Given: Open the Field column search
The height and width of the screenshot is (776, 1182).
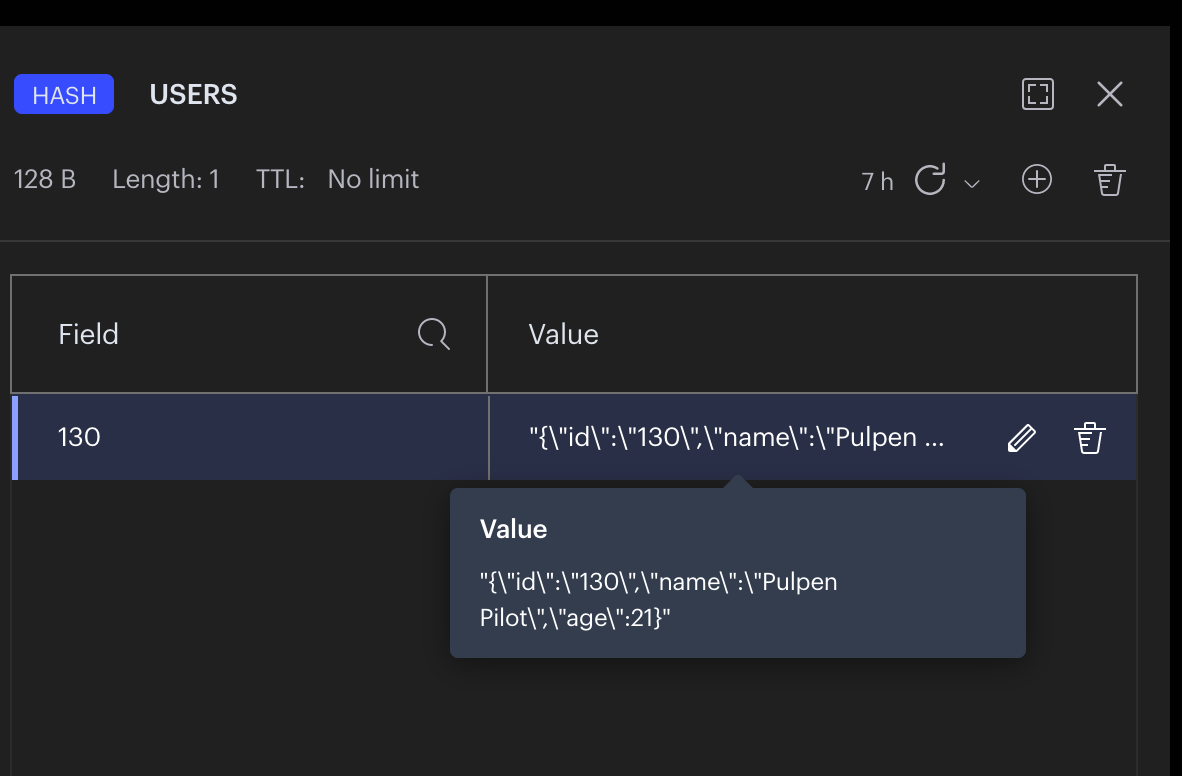Looking at the screenshot, I should (x=433, y=334).
